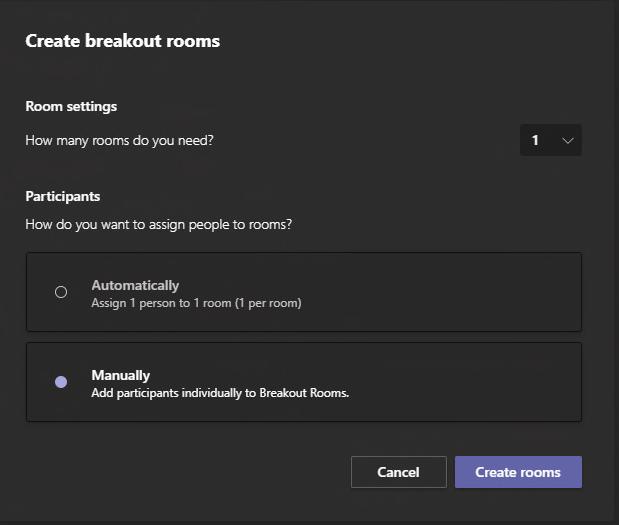Click "How many rooms do you need?" label
Viewport: 619px width, 525px height.
click(119, 141)
